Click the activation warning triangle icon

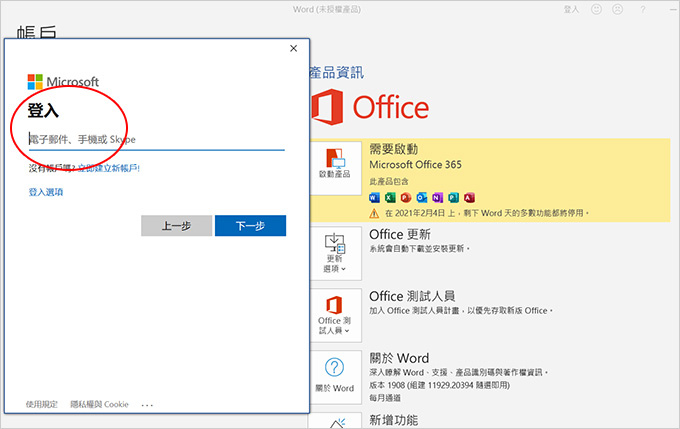(x=374, y=213)
